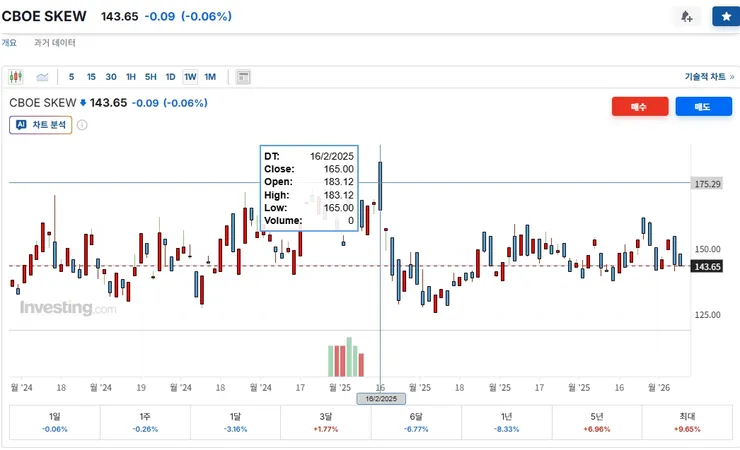Select the 1주 performance period
740x450 pixels.
pyautogui.click(x=145, y=422)
